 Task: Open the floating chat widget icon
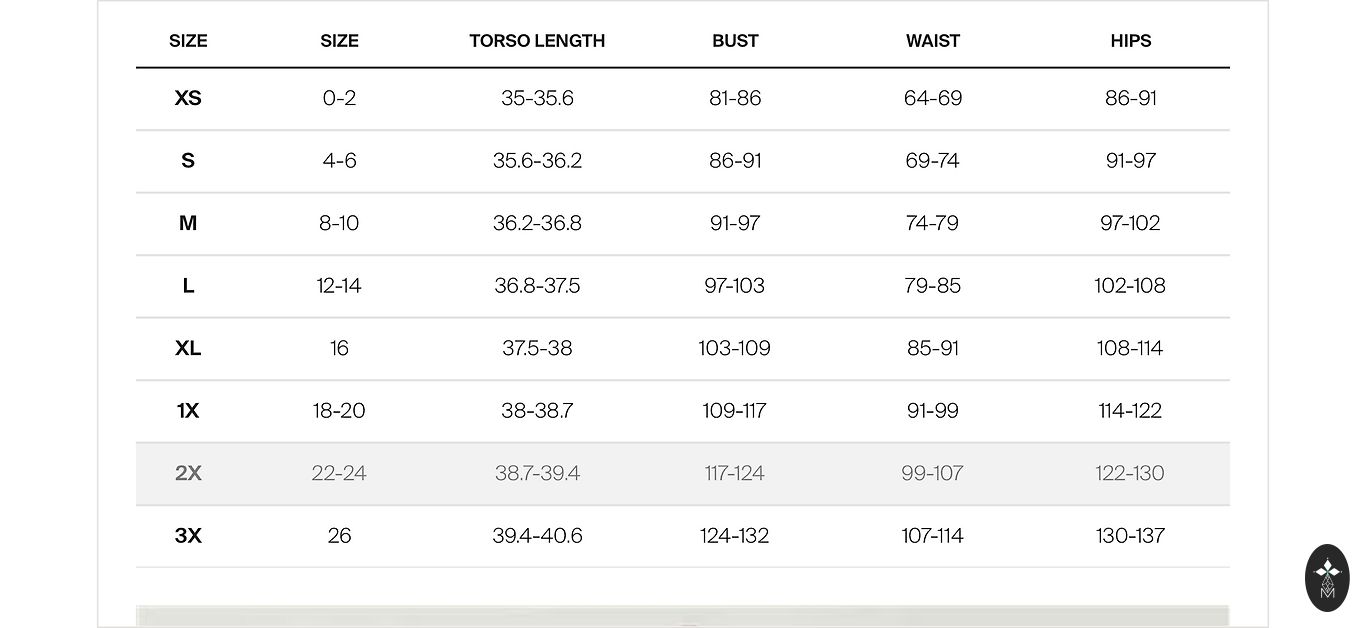pos(1327,578)
